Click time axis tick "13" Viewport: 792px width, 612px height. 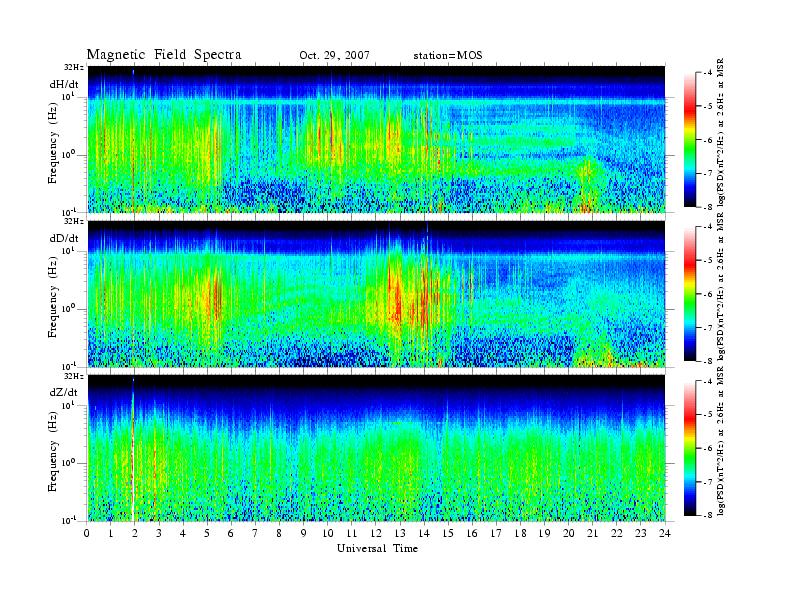(x=400, y=533)
